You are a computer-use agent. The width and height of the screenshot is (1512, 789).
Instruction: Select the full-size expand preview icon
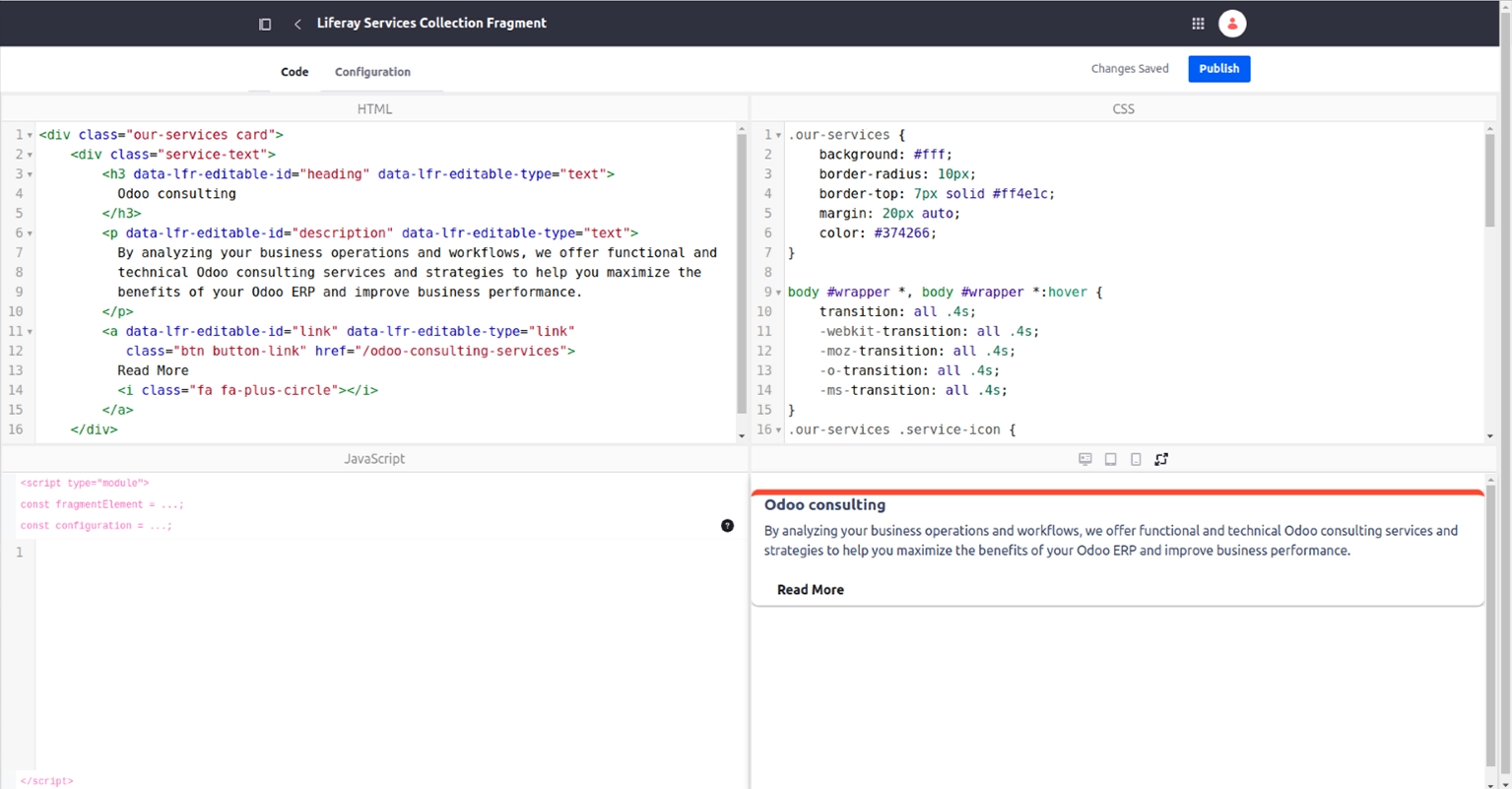pos(1161,459)
